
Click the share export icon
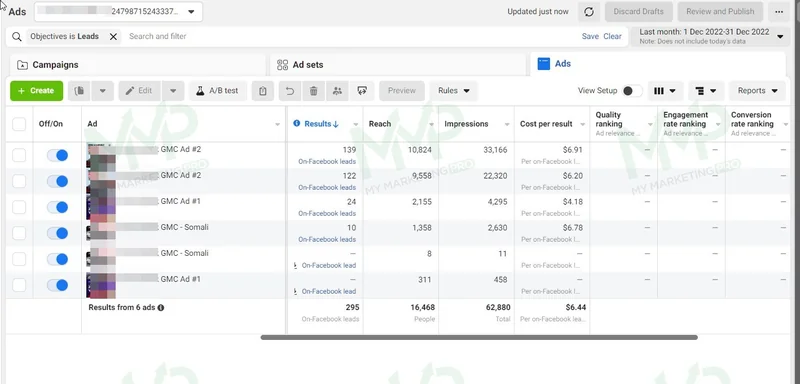[362, 91]
